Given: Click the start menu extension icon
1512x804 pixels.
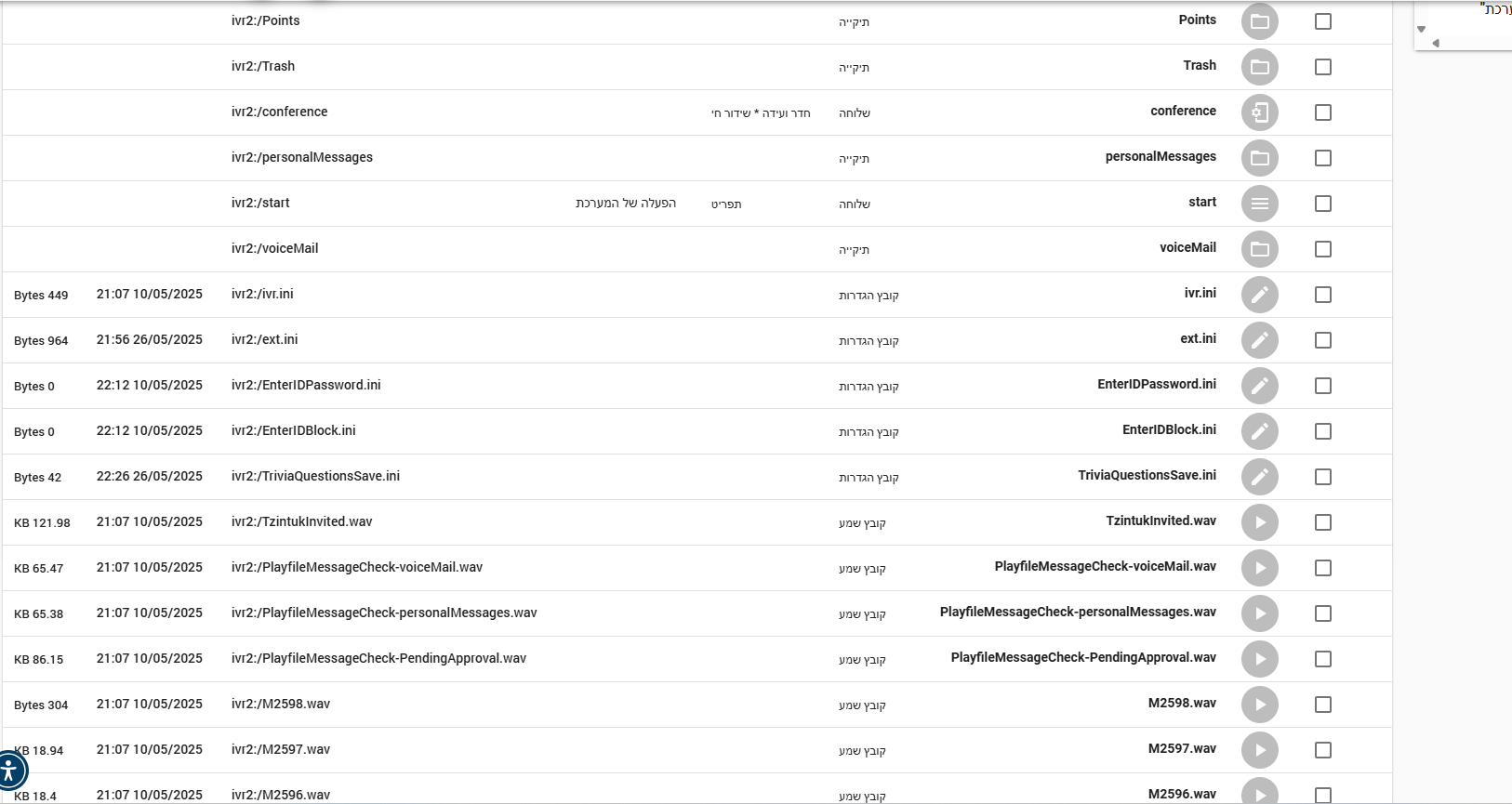Looking at the screenshot, I should click(1259, 204).
